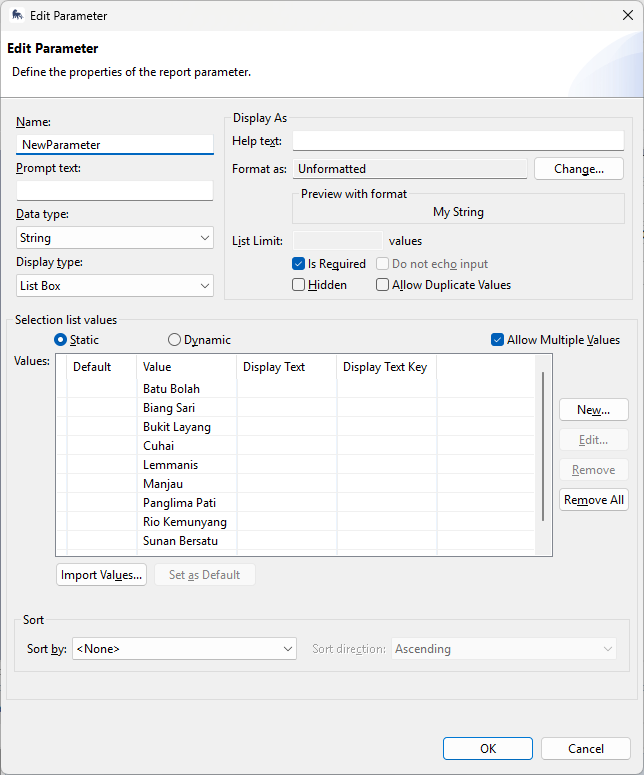Click Remove All values button

593,500
